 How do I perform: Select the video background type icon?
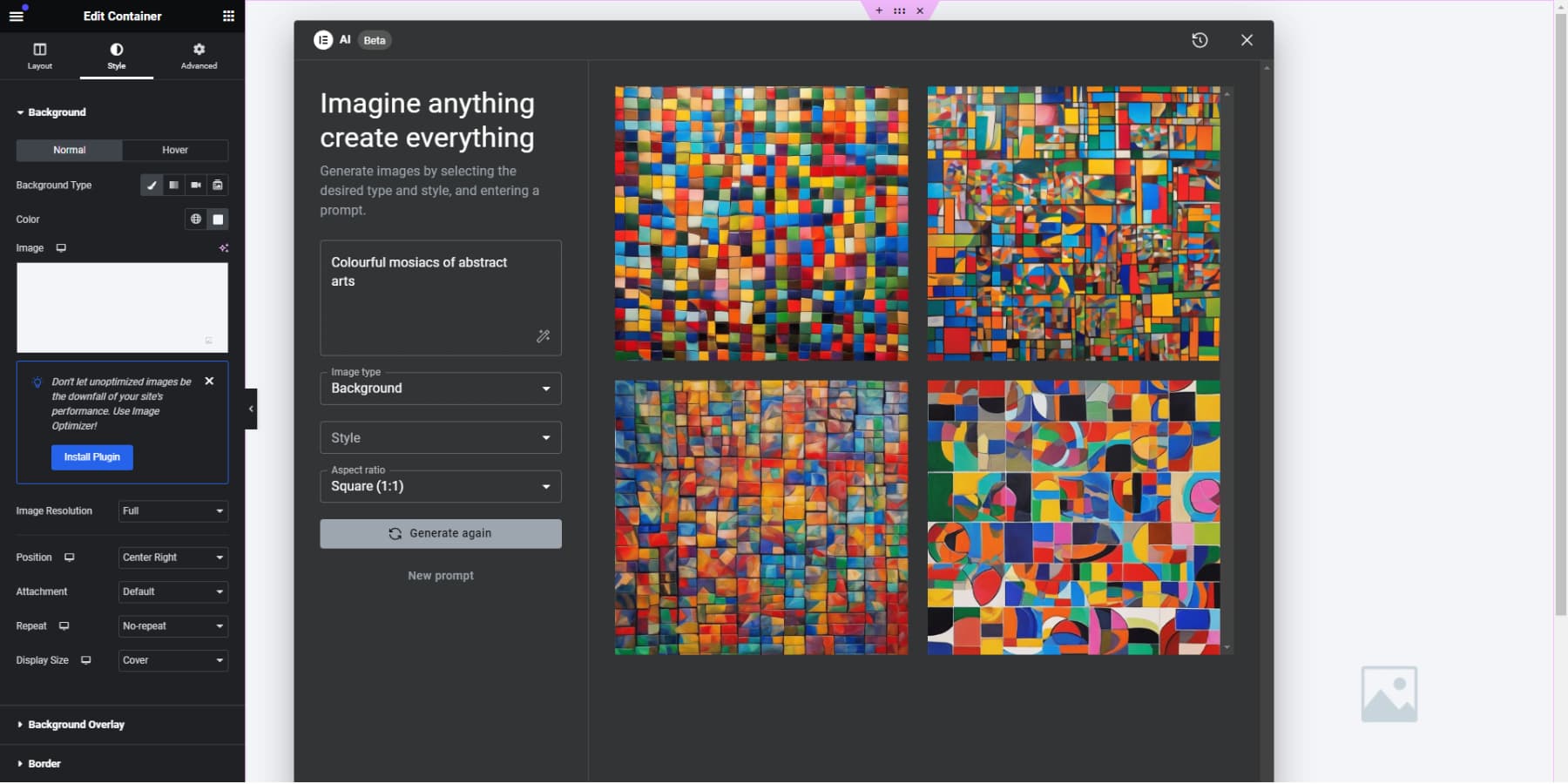point(196,186)
